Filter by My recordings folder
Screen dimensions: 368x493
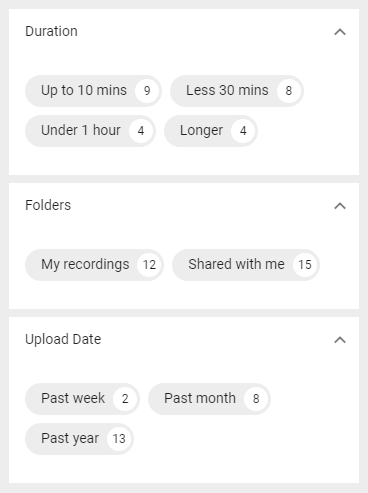click(94, 265)
